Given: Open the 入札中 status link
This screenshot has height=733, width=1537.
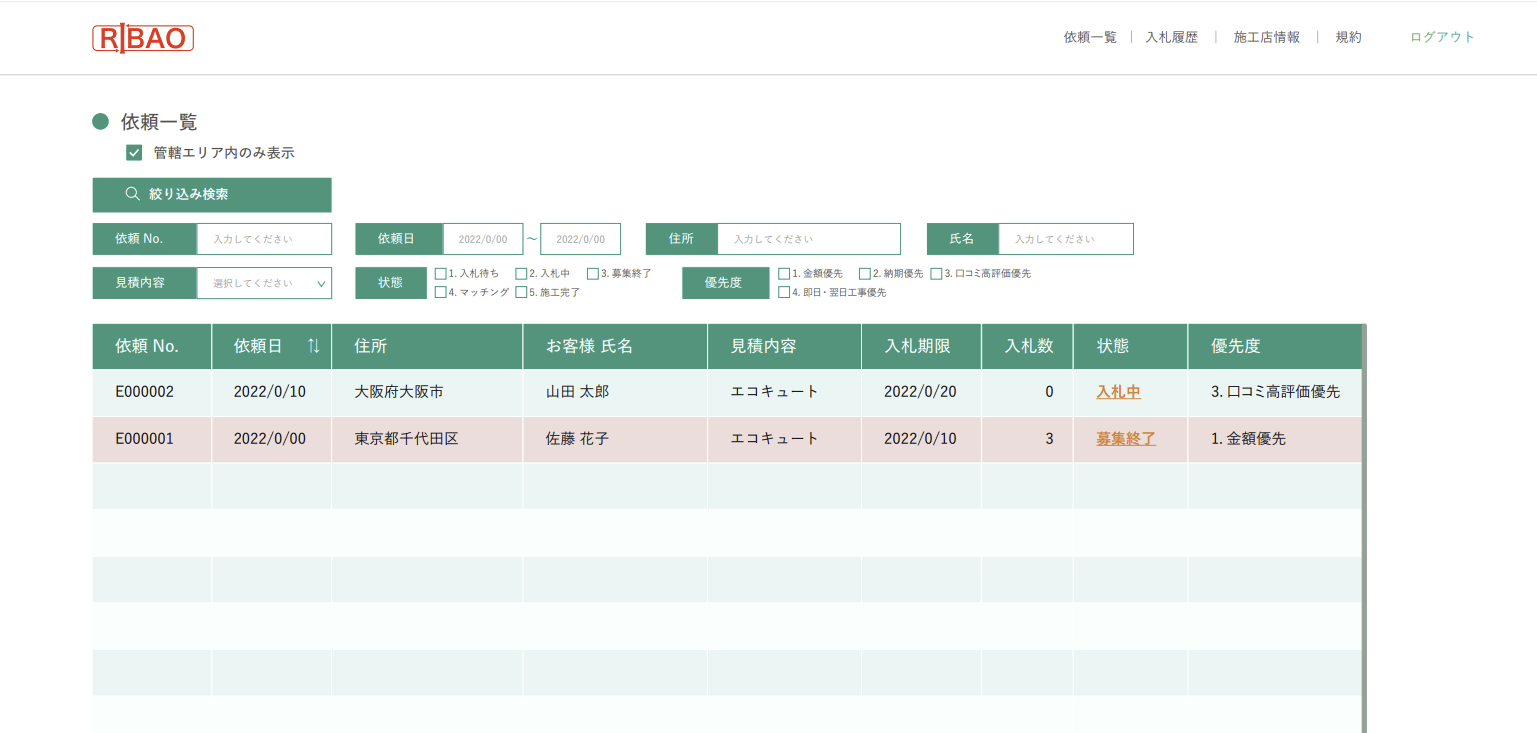Looking at the screenshot, I should tap(1118, 392).
